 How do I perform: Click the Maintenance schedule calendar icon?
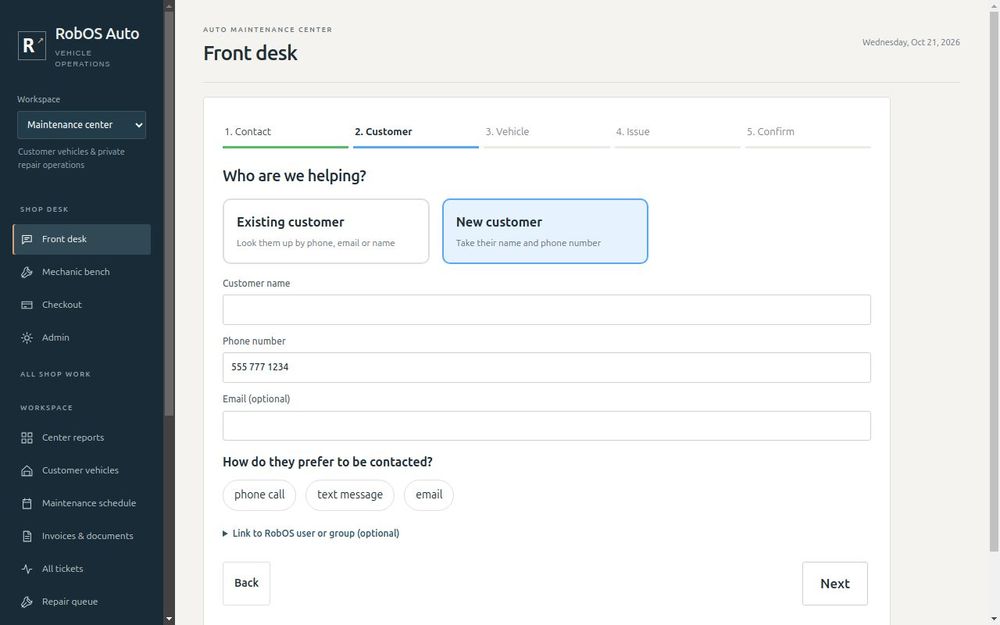point(27,503)
